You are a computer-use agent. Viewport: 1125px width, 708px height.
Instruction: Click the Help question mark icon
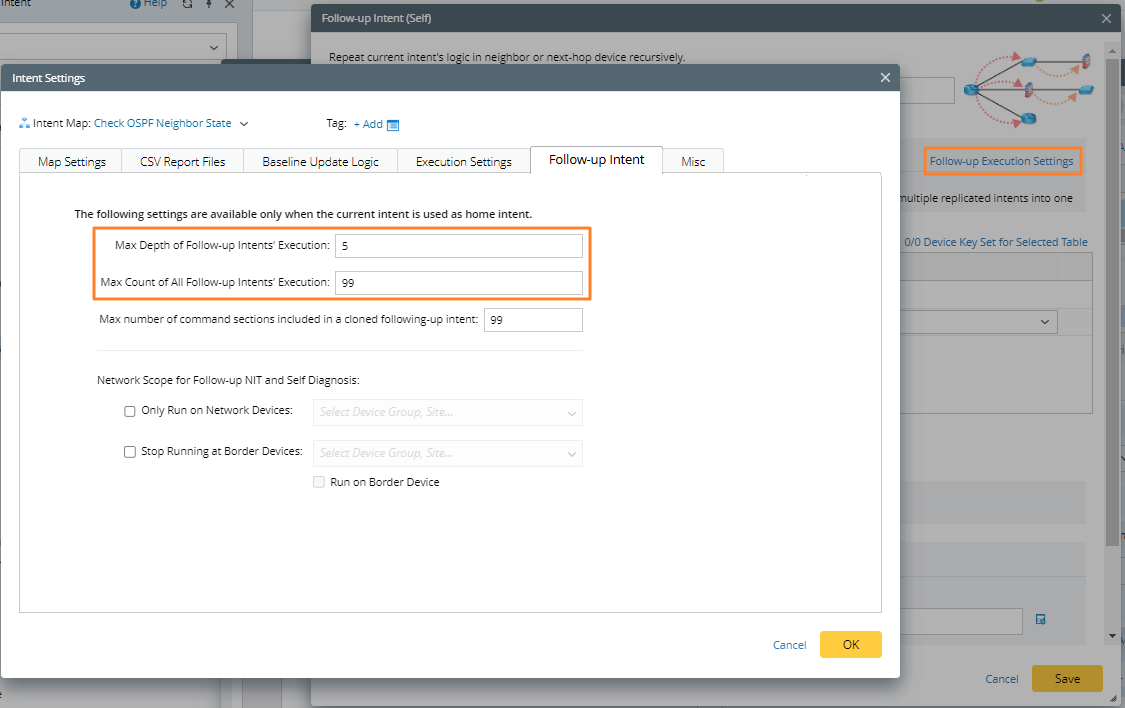tap(136, 4)
